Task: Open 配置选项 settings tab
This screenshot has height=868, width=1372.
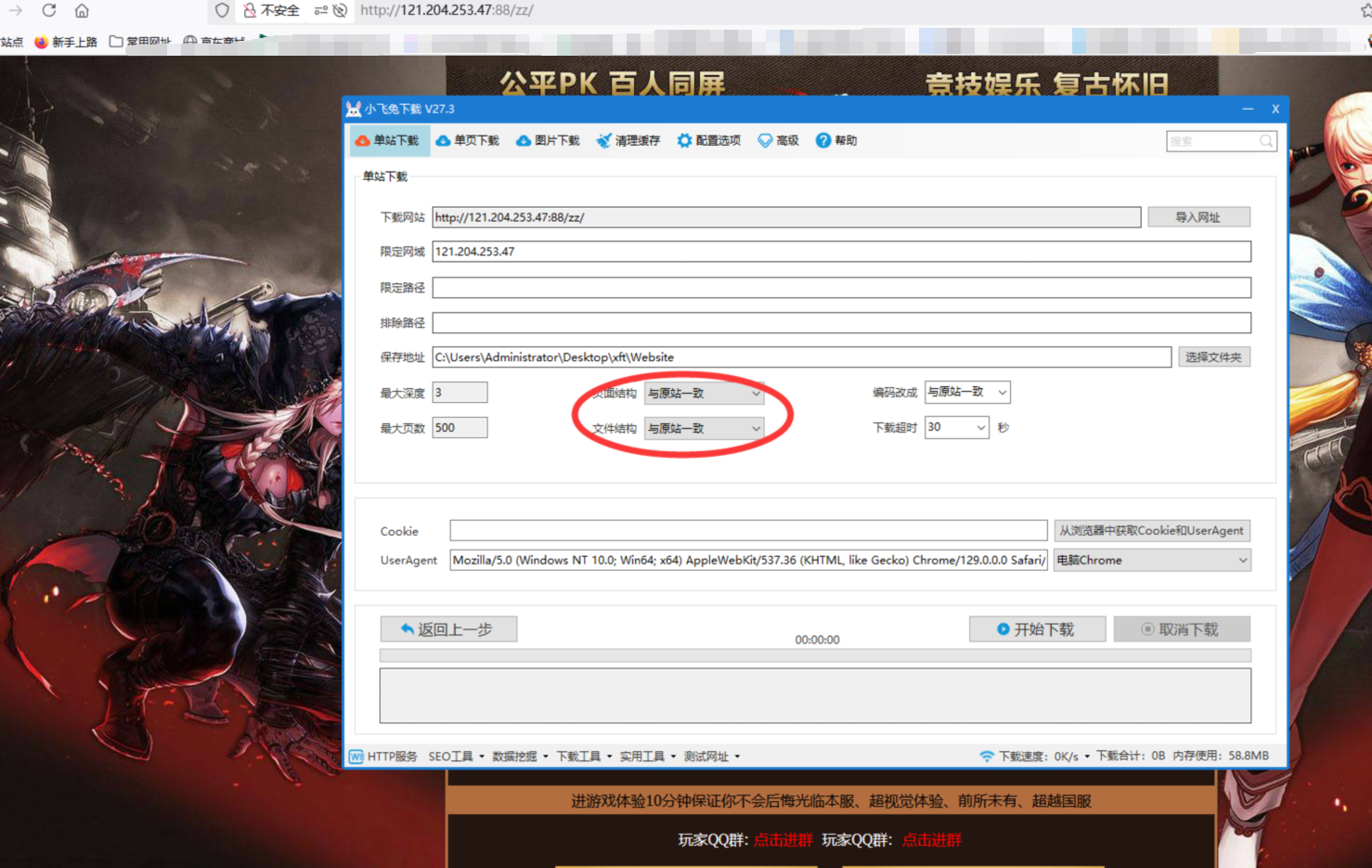Action: coord(708,141)
